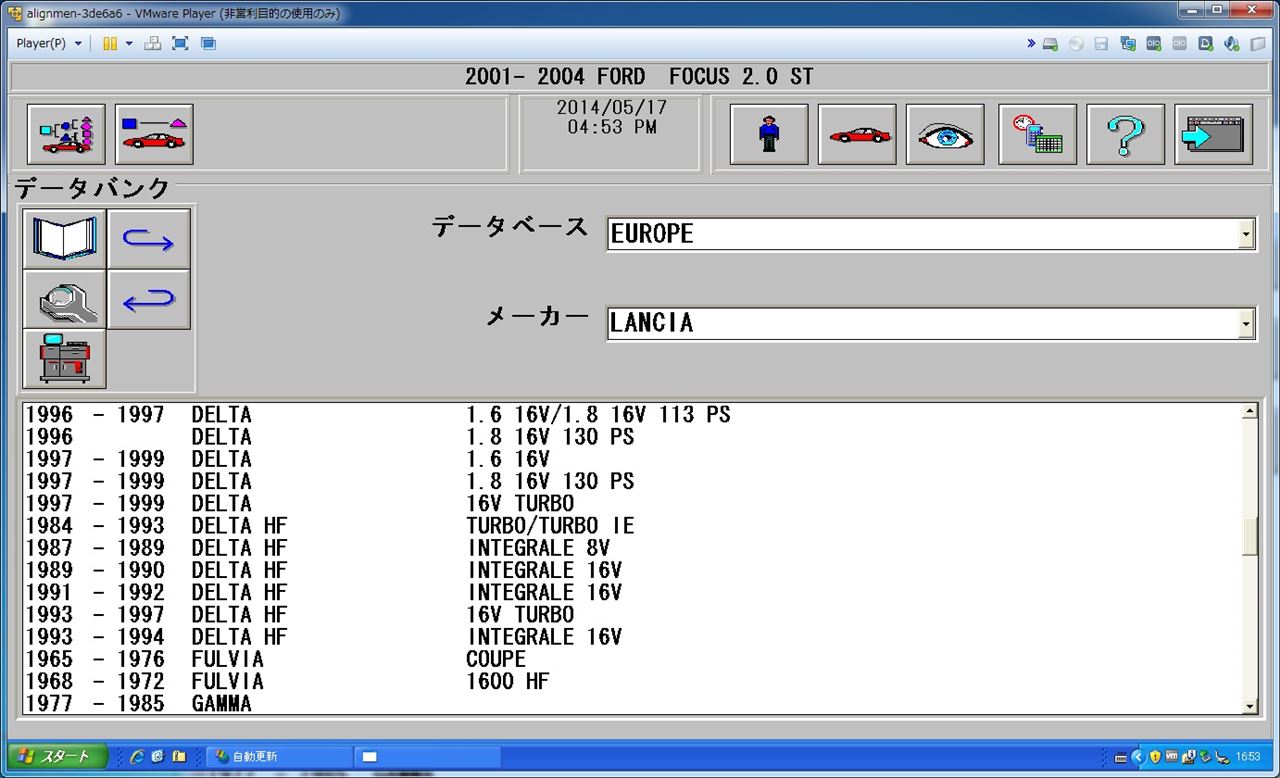
Task: Click VMware send Ctrl+Alt+Del icon
Action: [x=153, y=43]
